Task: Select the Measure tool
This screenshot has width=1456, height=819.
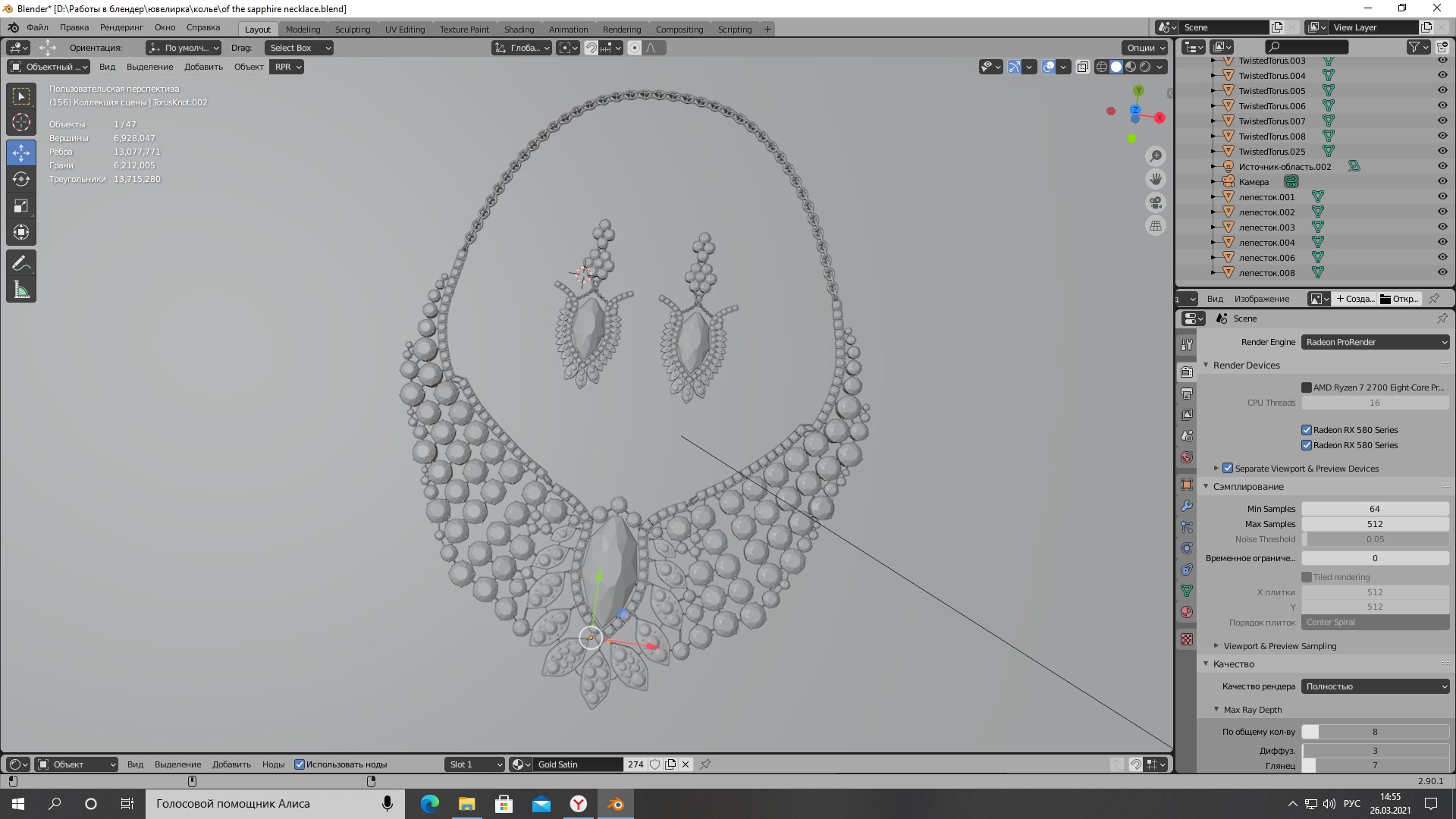Action: [21, 290]
